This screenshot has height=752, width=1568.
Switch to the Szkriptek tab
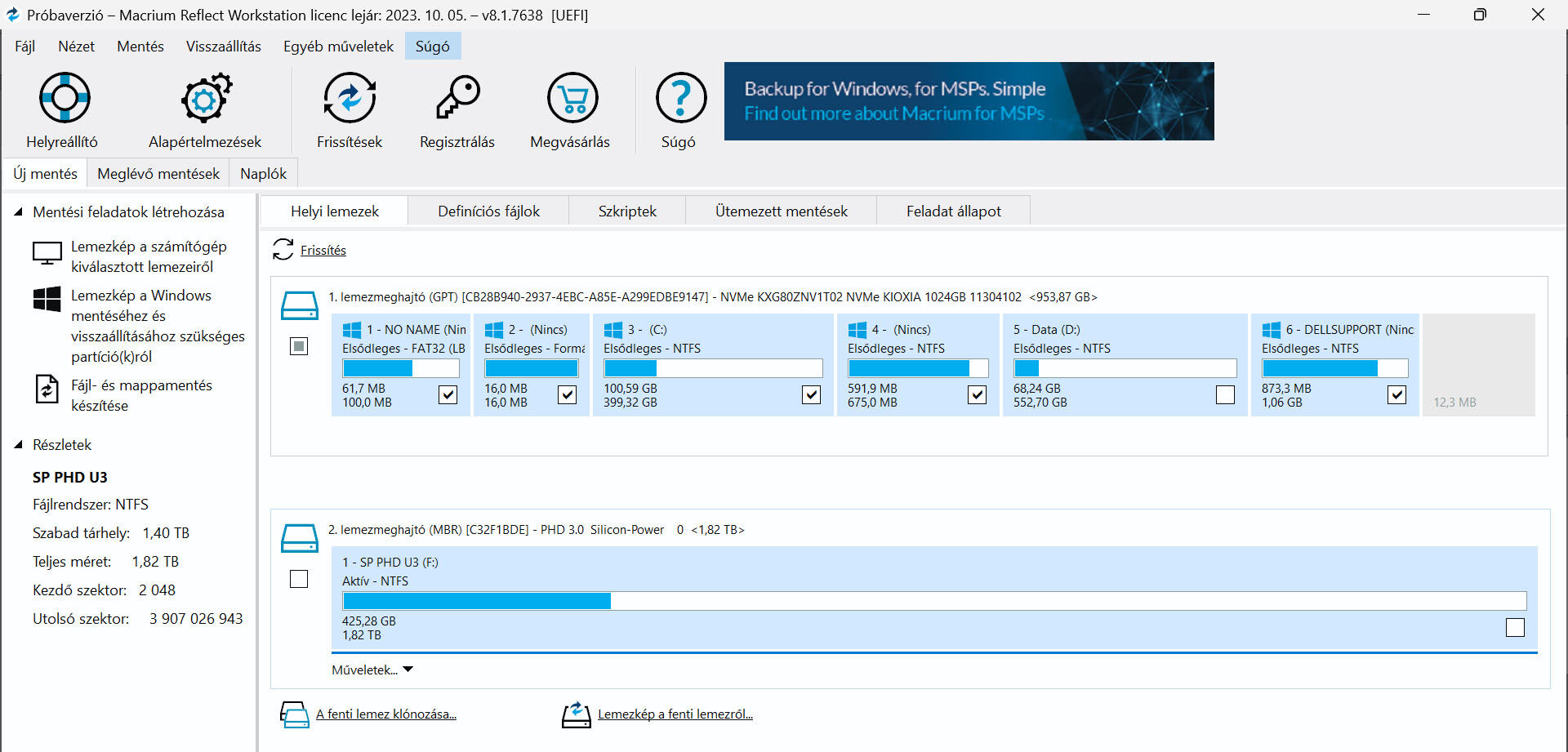click(x=627, y=211)
